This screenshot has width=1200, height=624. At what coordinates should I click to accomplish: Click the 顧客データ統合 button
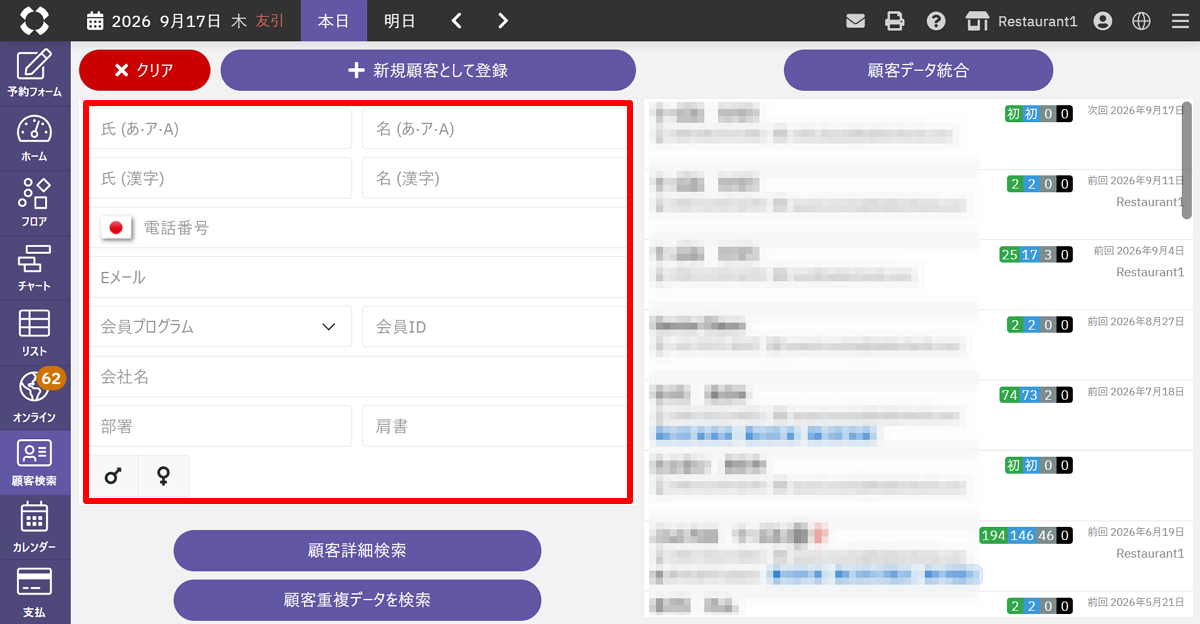coord(918,70)
